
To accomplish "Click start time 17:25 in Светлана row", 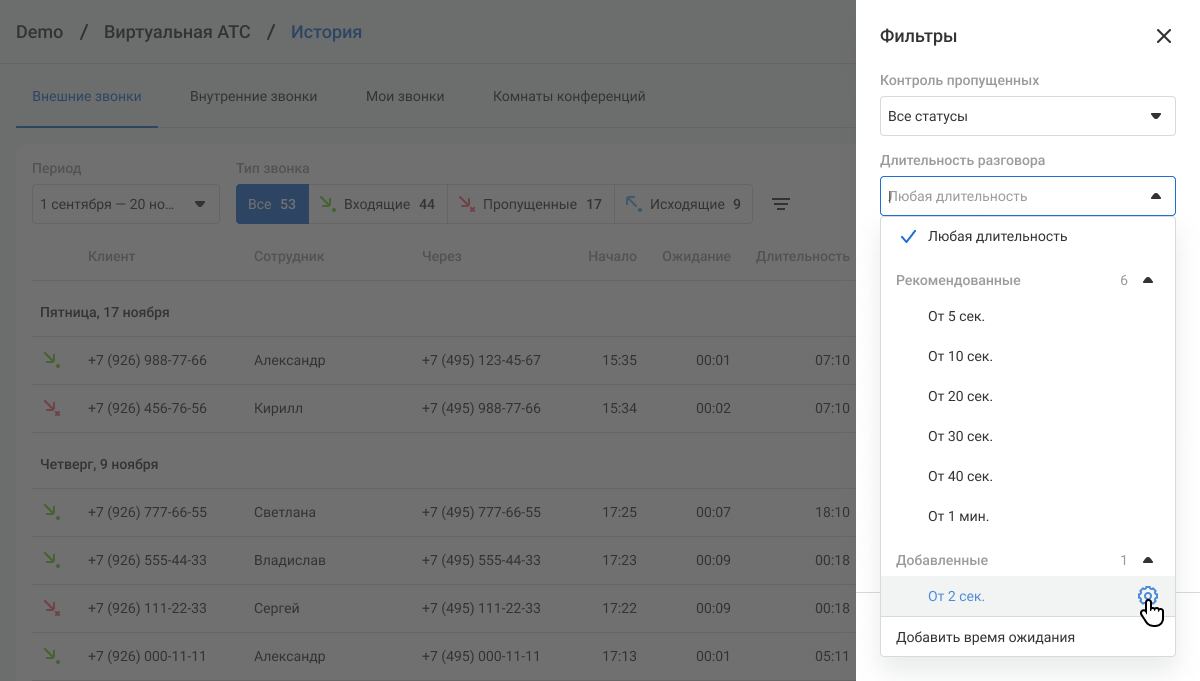I will 620,512.
